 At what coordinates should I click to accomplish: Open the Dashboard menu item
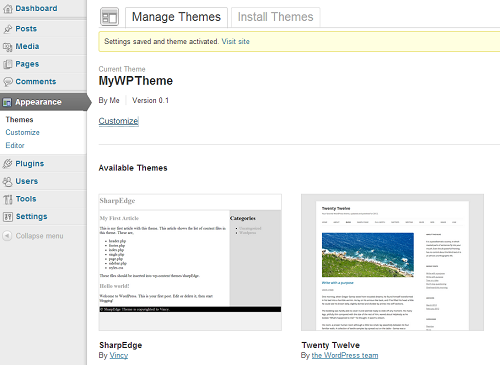coord(36,8)
